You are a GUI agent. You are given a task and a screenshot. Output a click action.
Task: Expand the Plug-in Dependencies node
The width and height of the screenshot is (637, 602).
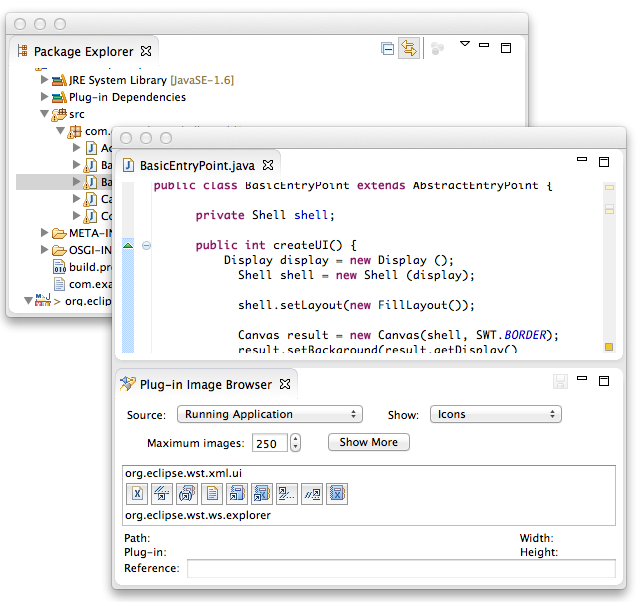pos(44,97)
